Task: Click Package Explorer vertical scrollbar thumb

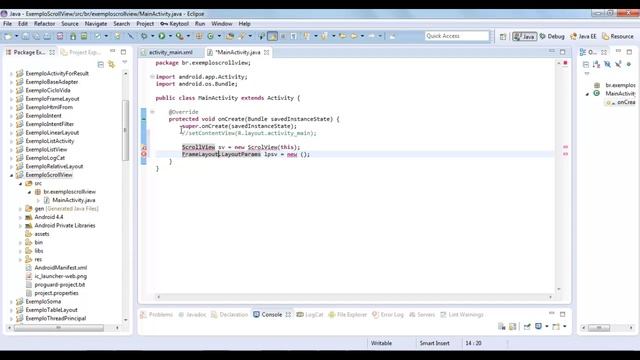Action: point(125,130)
